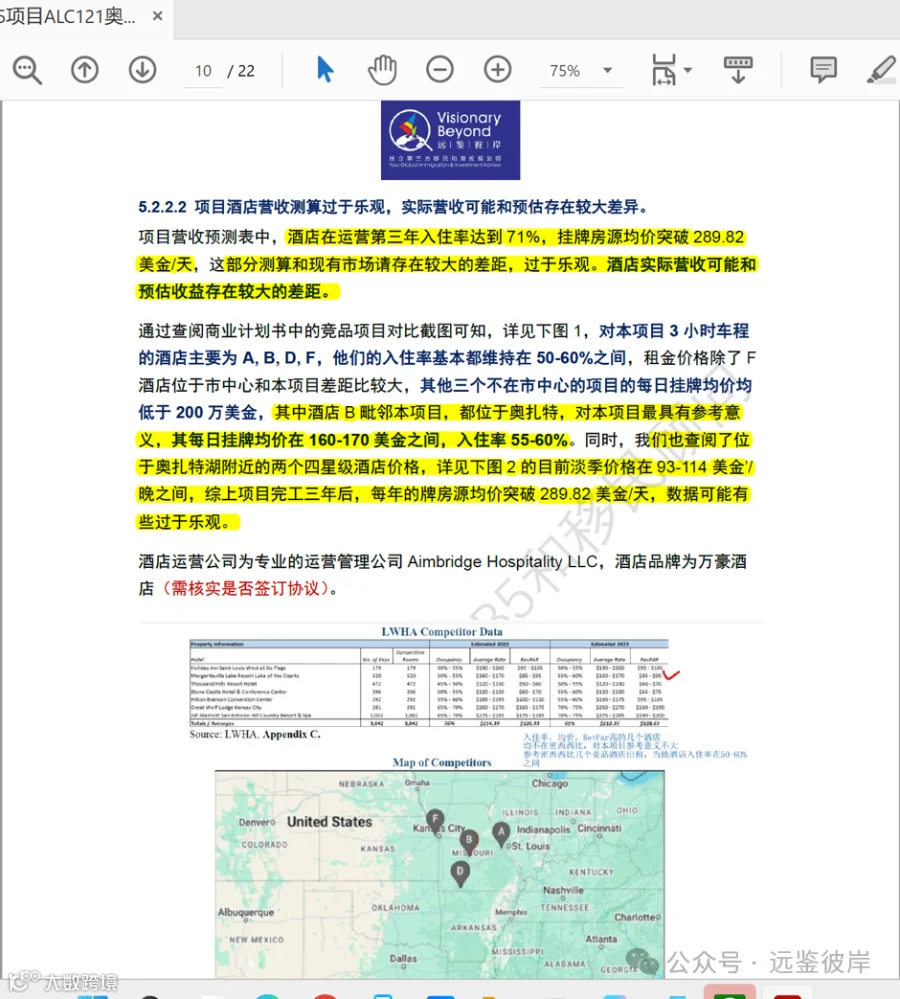The width and height of the screenshot is (900, 999).
Task: Click the magnifier search-zoom icon
Action: click(28, 70)
